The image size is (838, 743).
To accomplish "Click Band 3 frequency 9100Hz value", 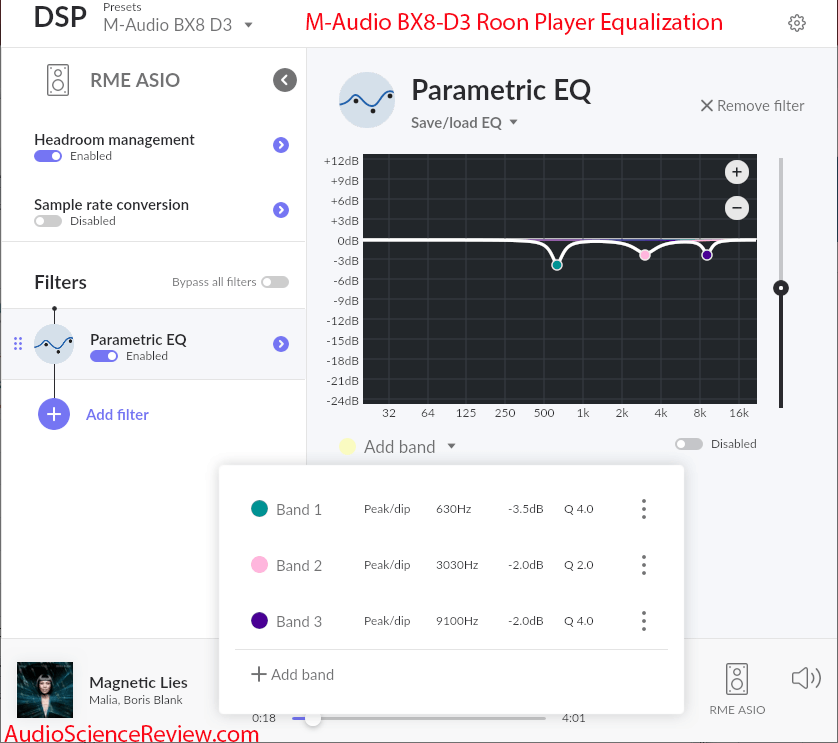I will 457,621.
